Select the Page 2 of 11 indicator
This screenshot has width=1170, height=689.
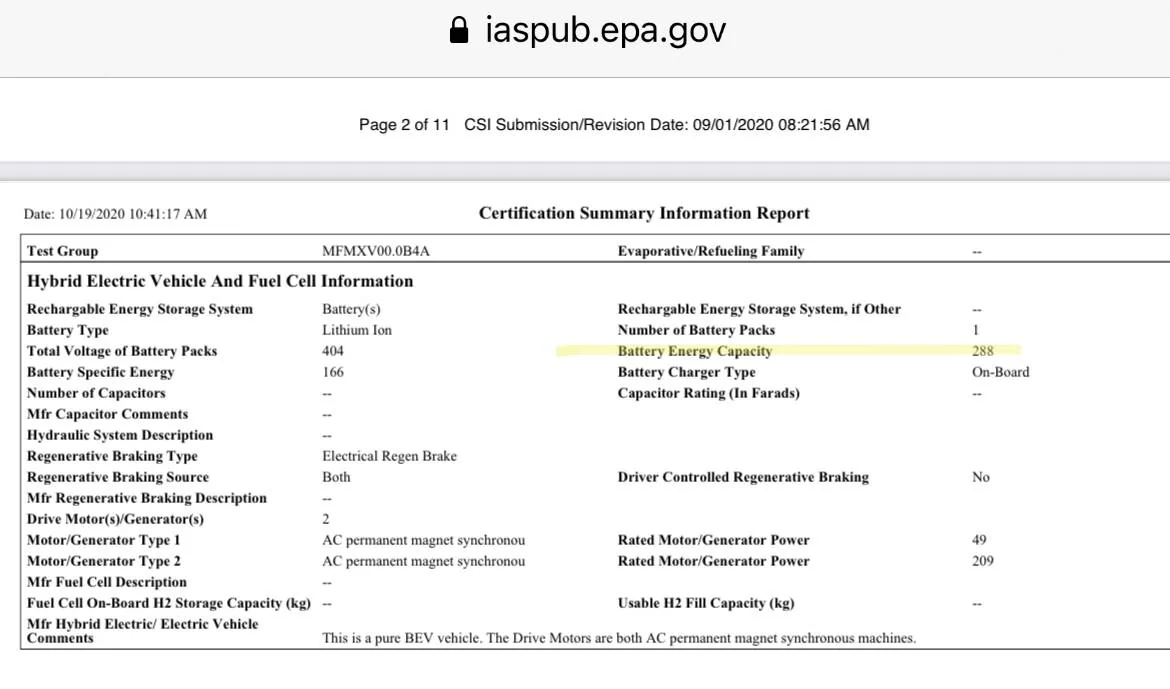tap(404, 125)
